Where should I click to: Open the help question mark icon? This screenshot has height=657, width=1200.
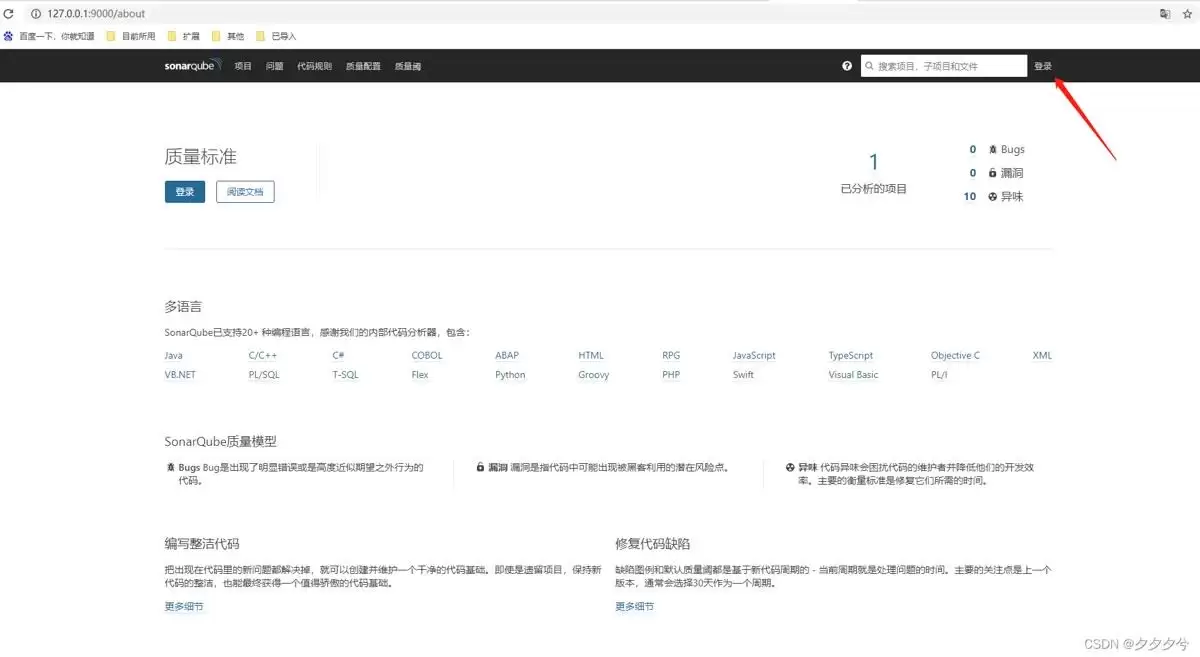point(847,66)
